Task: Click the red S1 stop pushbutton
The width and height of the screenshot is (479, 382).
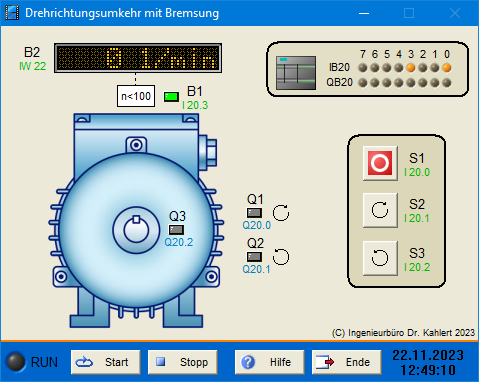Action: point(380,163)
